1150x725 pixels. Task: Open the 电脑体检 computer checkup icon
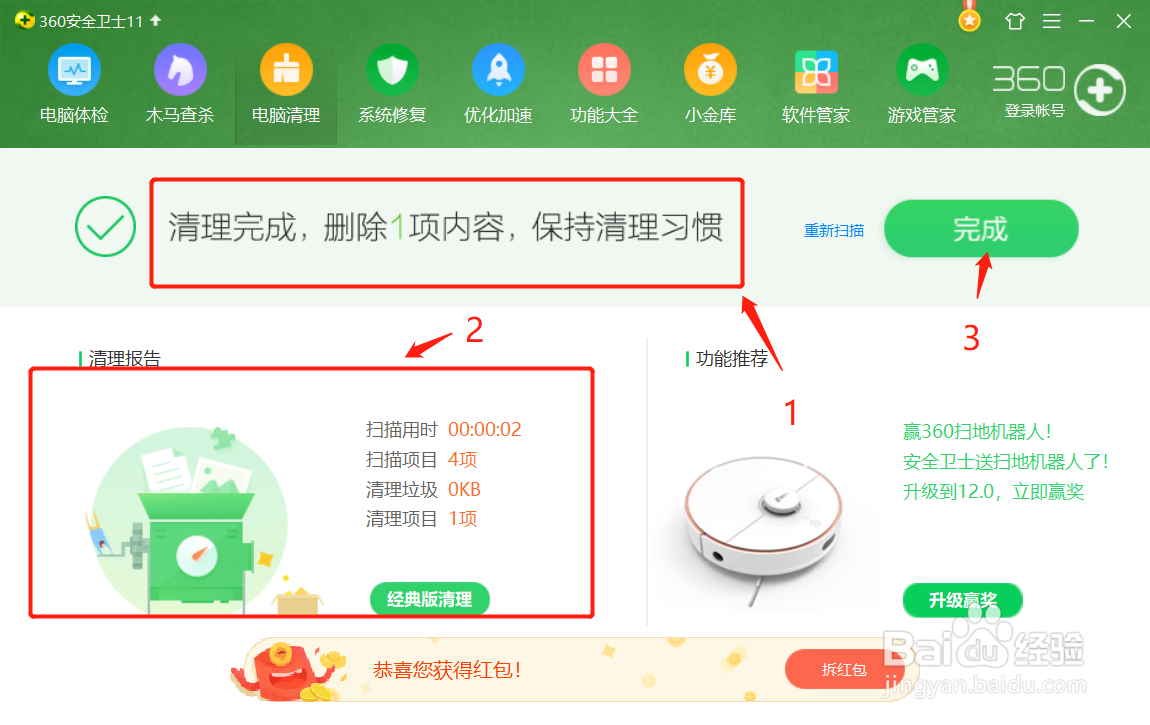[x=74, y=70]
